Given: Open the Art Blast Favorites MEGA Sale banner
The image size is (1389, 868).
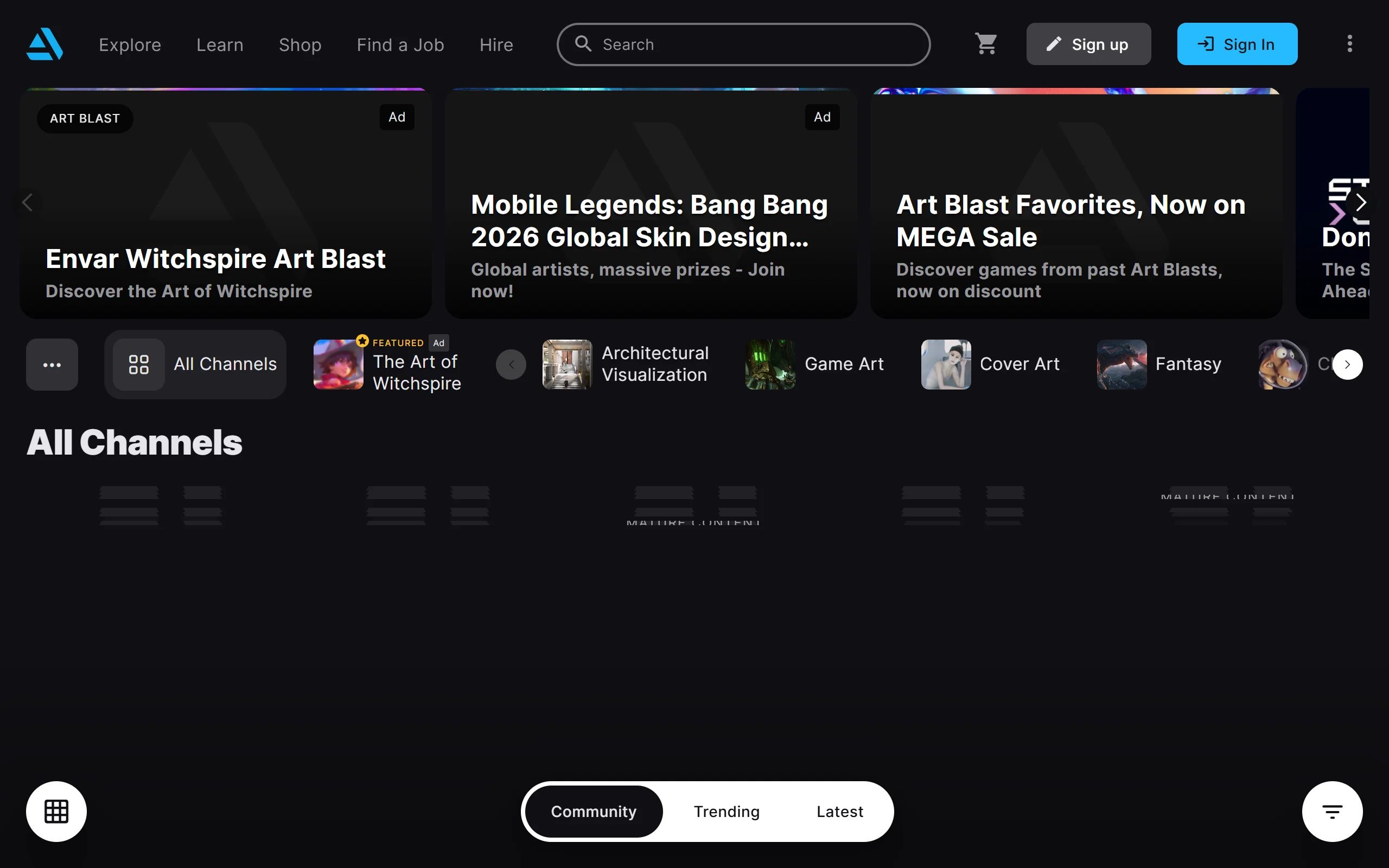Looking at the screenshot, I should (x=1076, y=203).
